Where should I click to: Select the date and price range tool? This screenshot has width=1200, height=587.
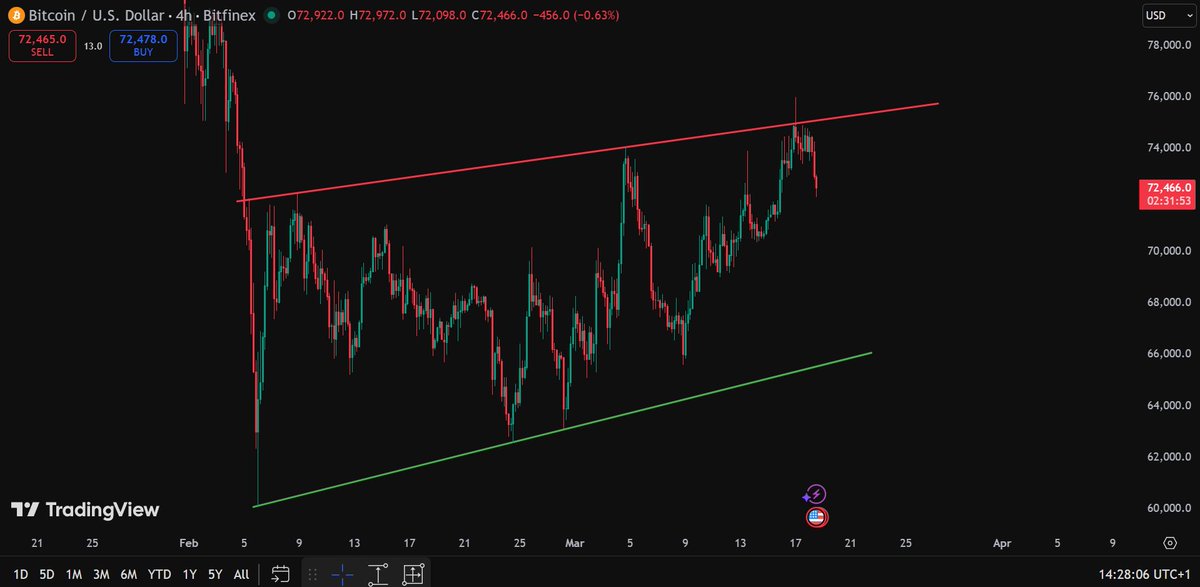point(412,574)
